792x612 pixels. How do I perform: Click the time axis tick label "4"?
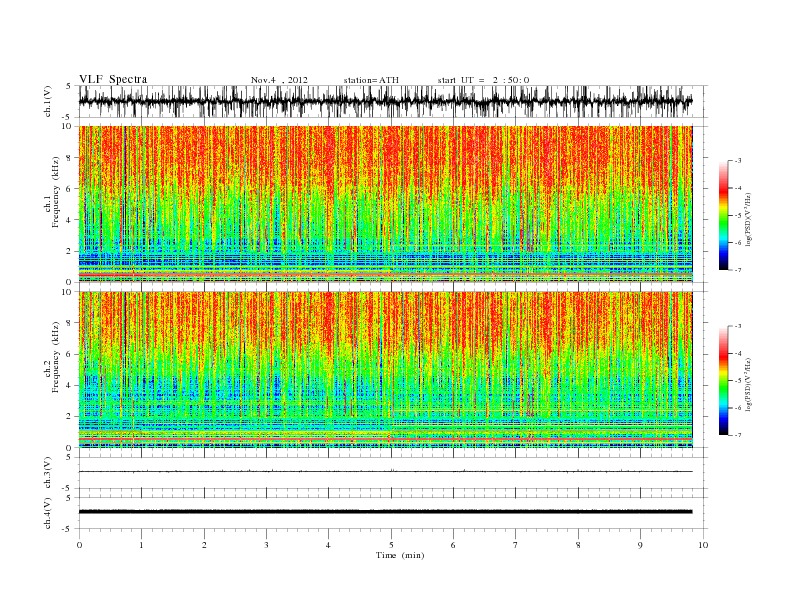point(329,545)
